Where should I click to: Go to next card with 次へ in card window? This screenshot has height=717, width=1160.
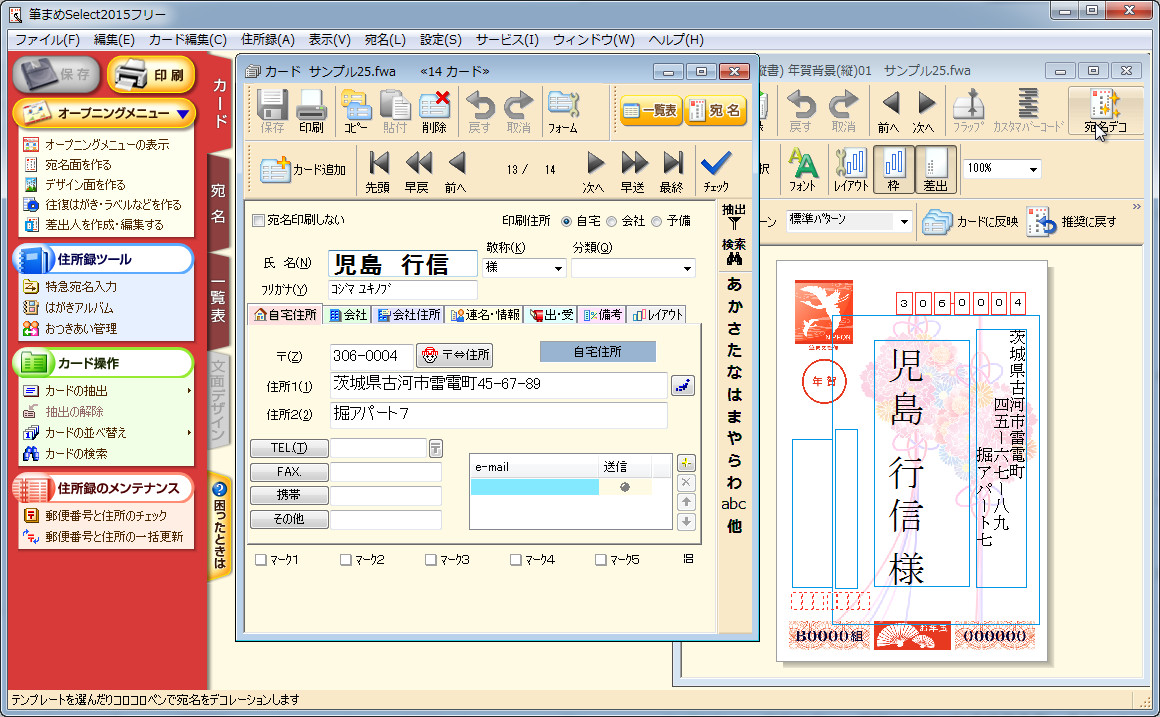pos(594,172)
